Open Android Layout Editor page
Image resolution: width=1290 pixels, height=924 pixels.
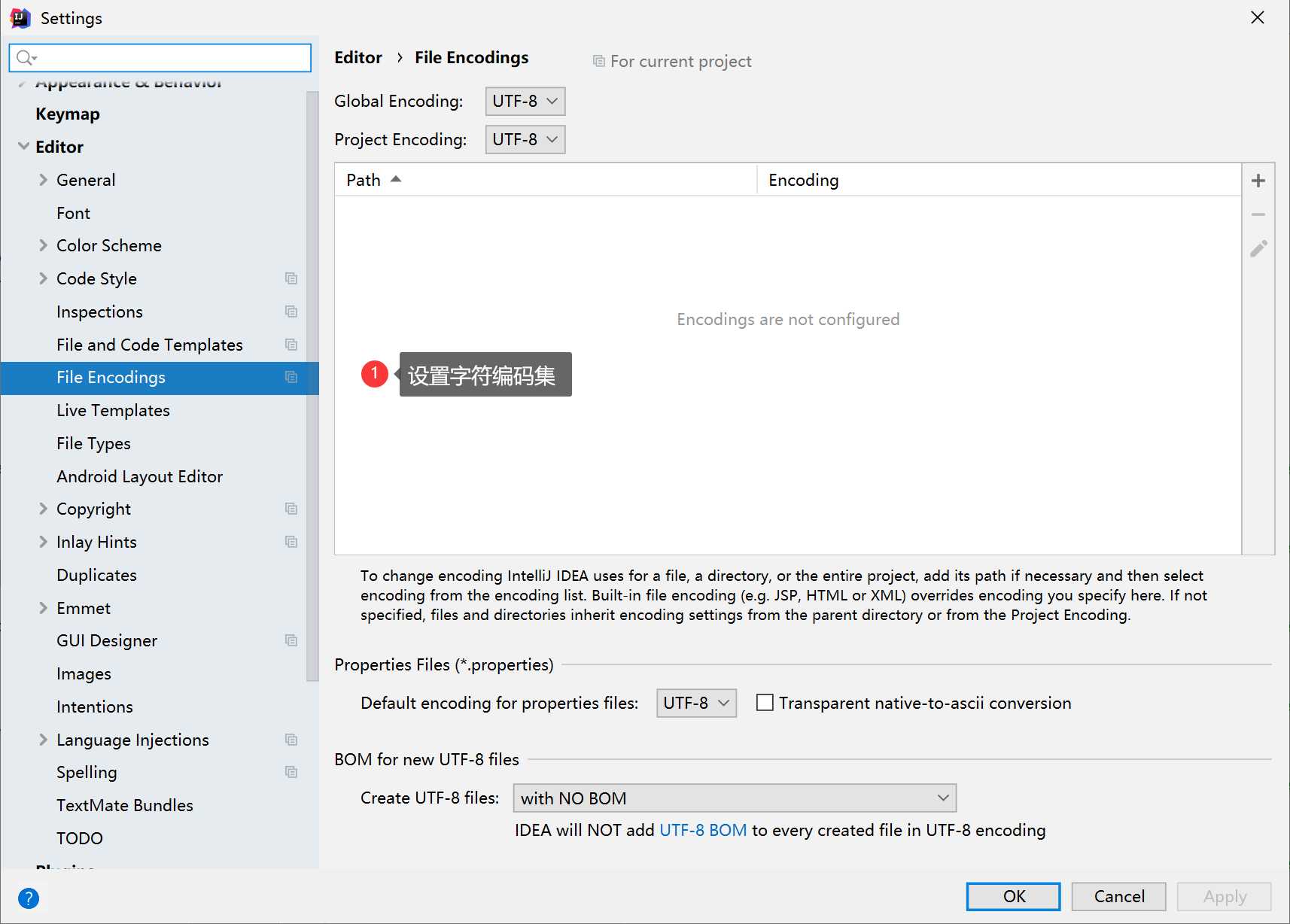click(x=139, y=476)
